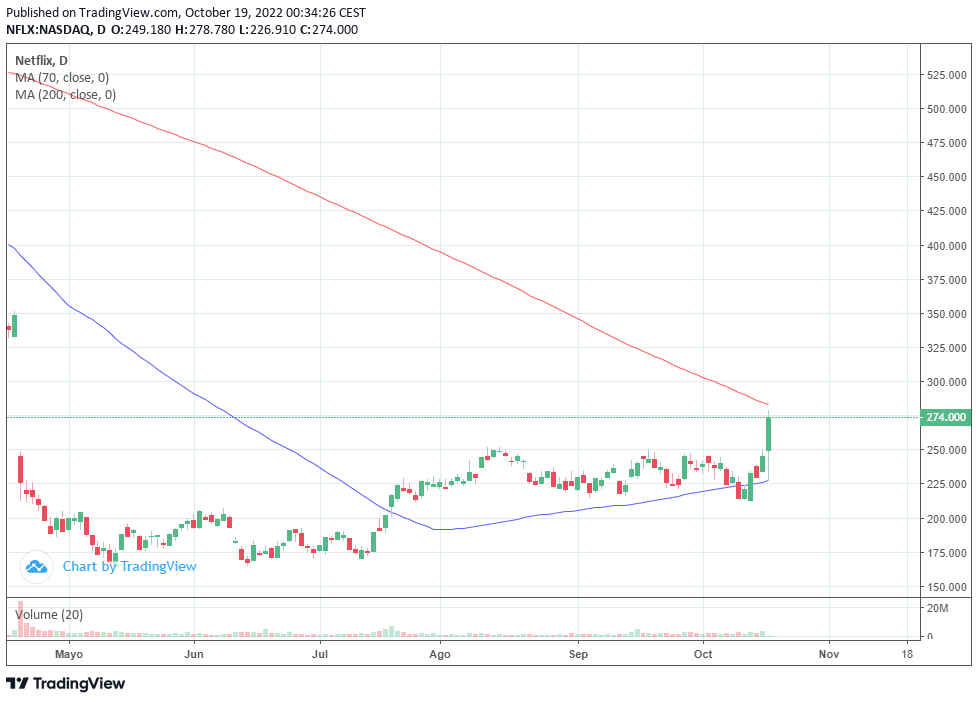Click the Jun label on time axis
978x702 pixels.
pyautogui.click(x=194, y=654)
